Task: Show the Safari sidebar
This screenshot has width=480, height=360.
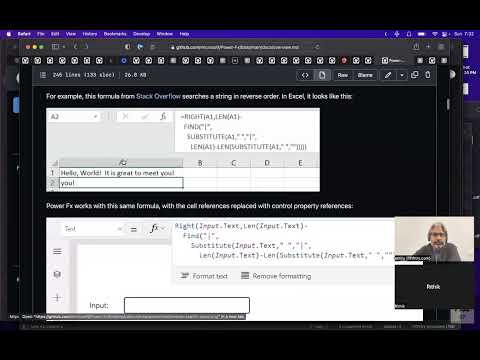Action: 55,47
